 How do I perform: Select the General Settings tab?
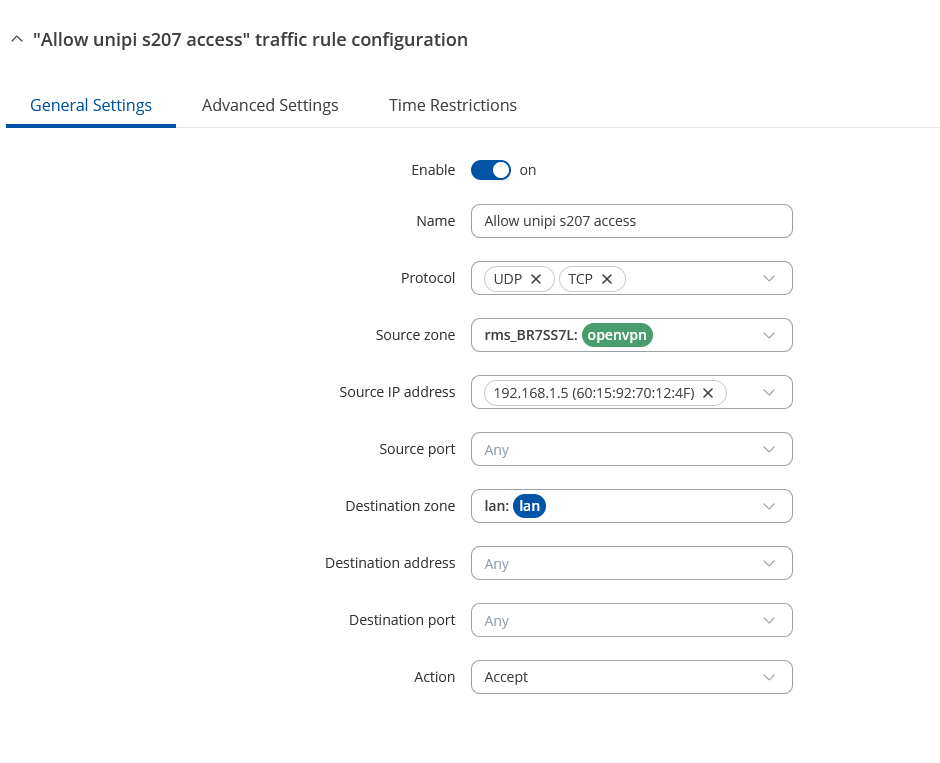tap(91, 105)
